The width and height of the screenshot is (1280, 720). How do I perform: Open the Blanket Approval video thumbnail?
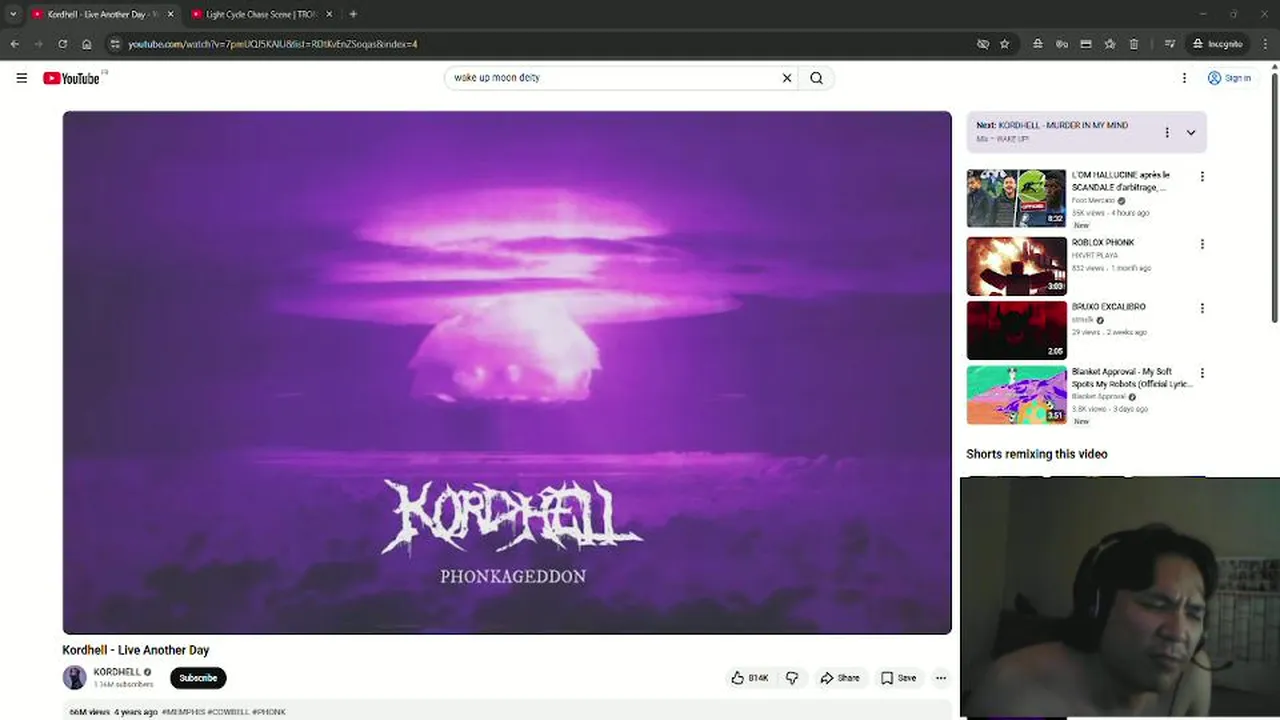tap(1016, 395)
